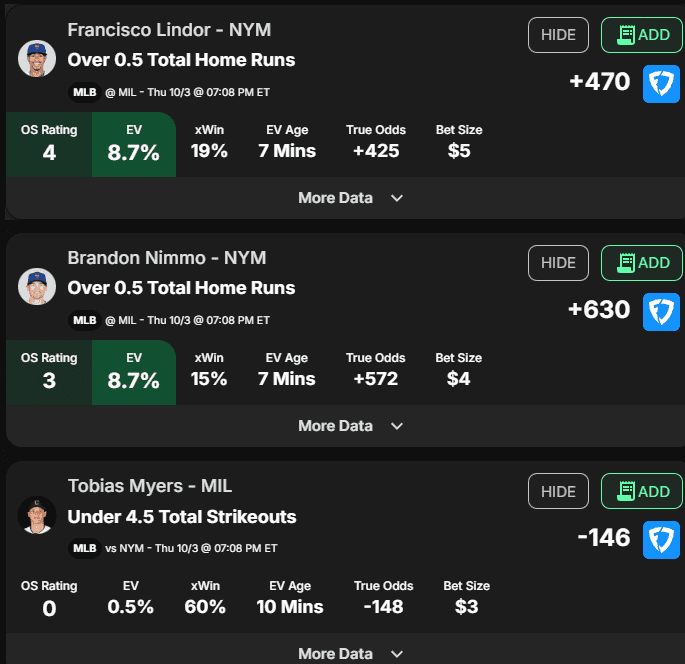This screenshot has width=685, height=664.
Task: Hide the Tobias Myers bet card
Action: [x=558, y=491]
